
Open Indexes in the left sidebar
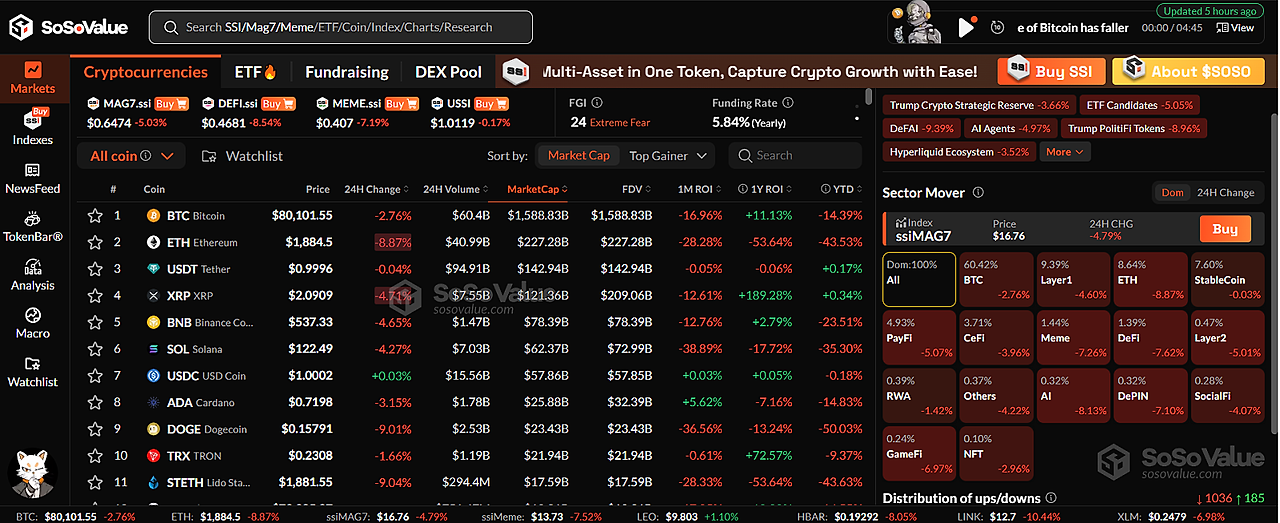(33, 127)
